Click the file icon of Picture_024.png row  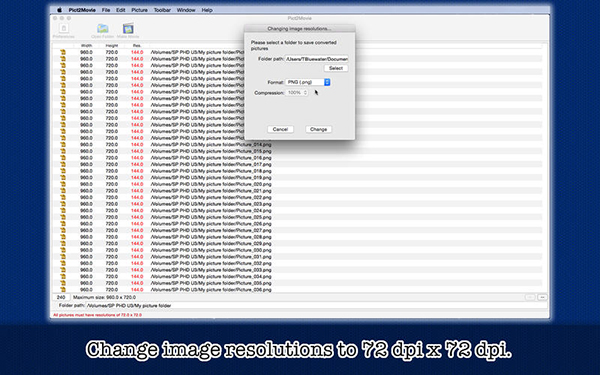pos(63,210)
